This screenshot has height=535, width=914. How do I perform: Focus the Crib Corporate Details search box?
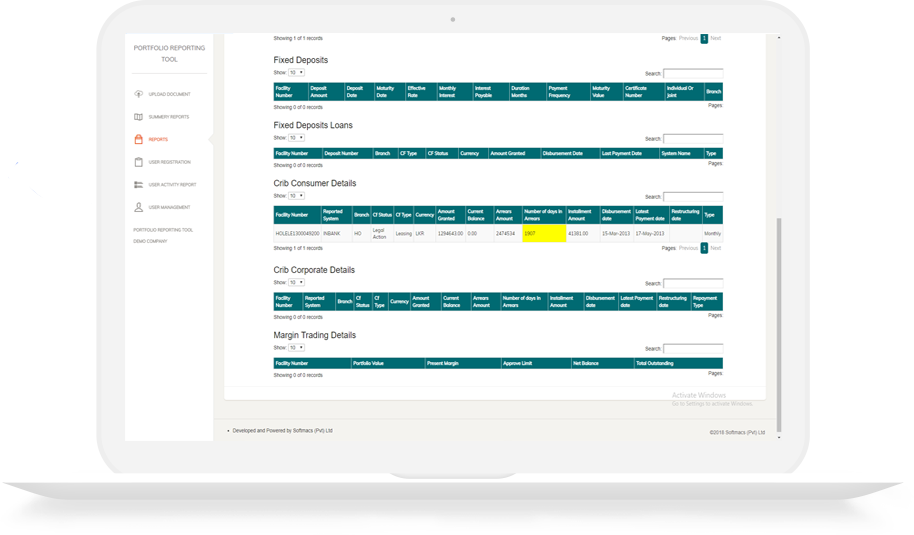[693, 283]
